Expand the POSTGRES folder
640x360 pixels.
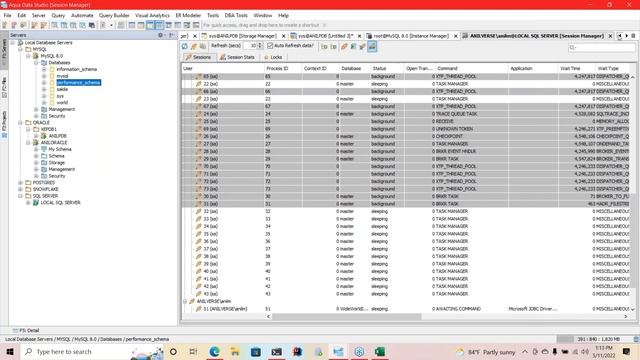tap(20, 182)
